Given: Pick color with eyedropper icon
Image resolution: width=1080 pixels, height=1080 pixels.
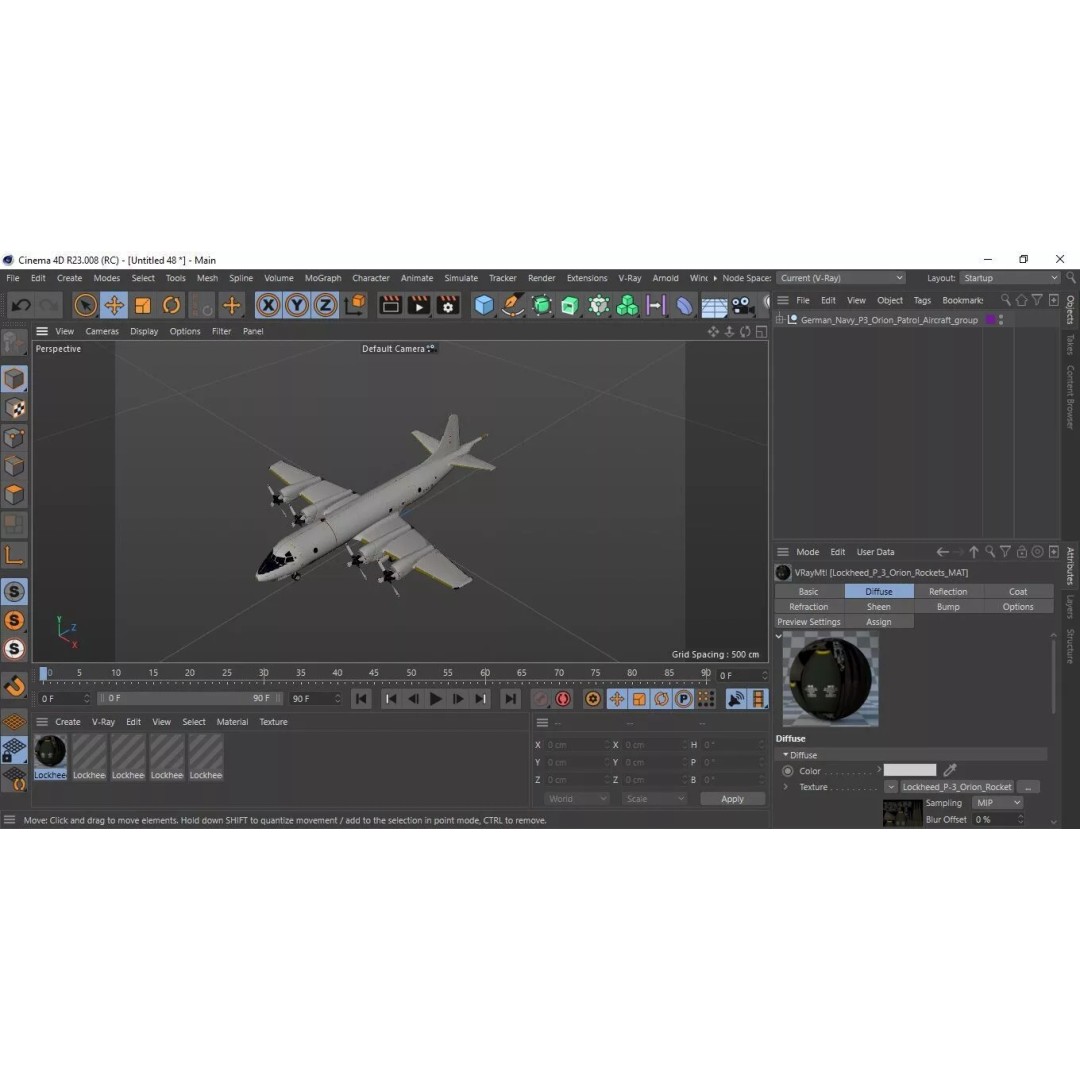Looking at the screenshot, I should coord(950,770).
